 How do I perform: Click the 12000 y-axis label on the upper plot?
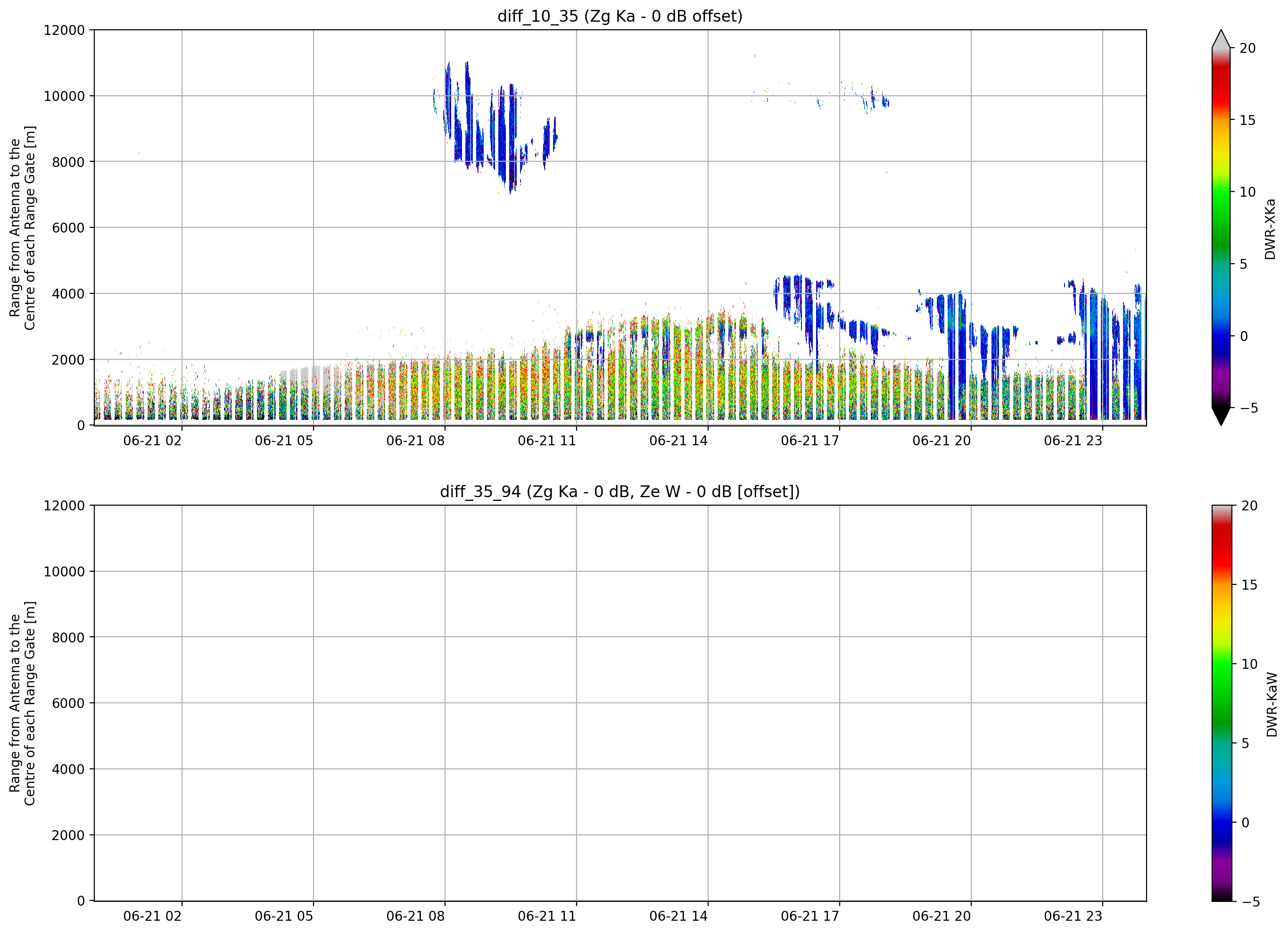(x=64, y=30)
